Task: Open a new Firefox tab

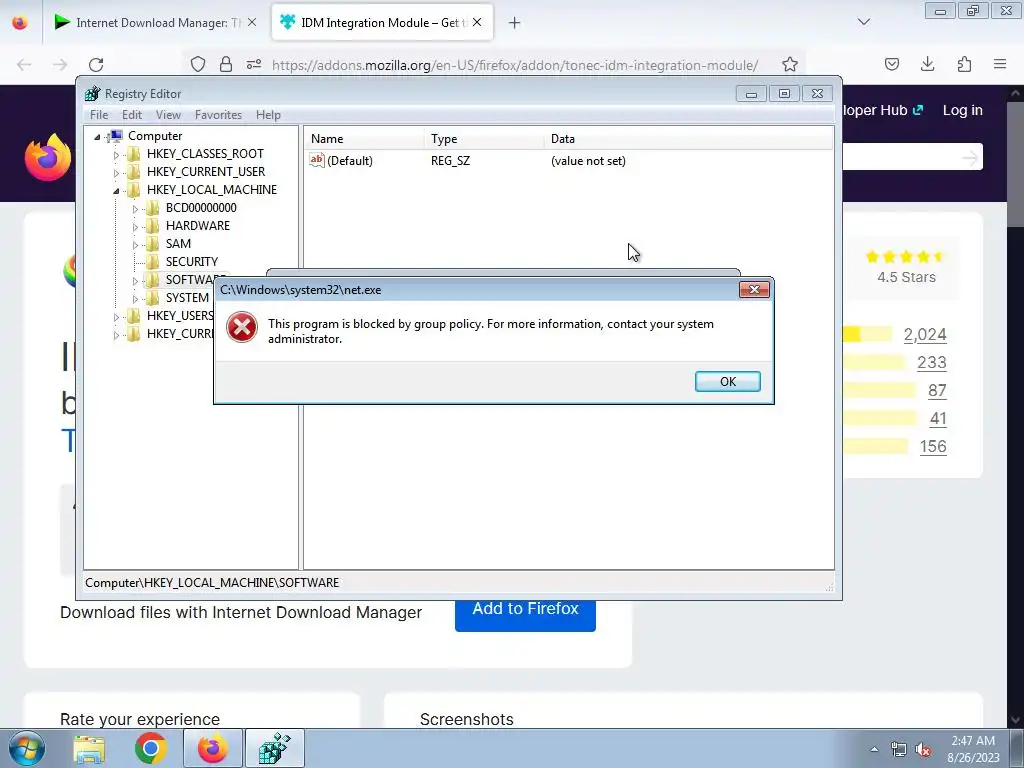Action: click(x=515, y=23)
